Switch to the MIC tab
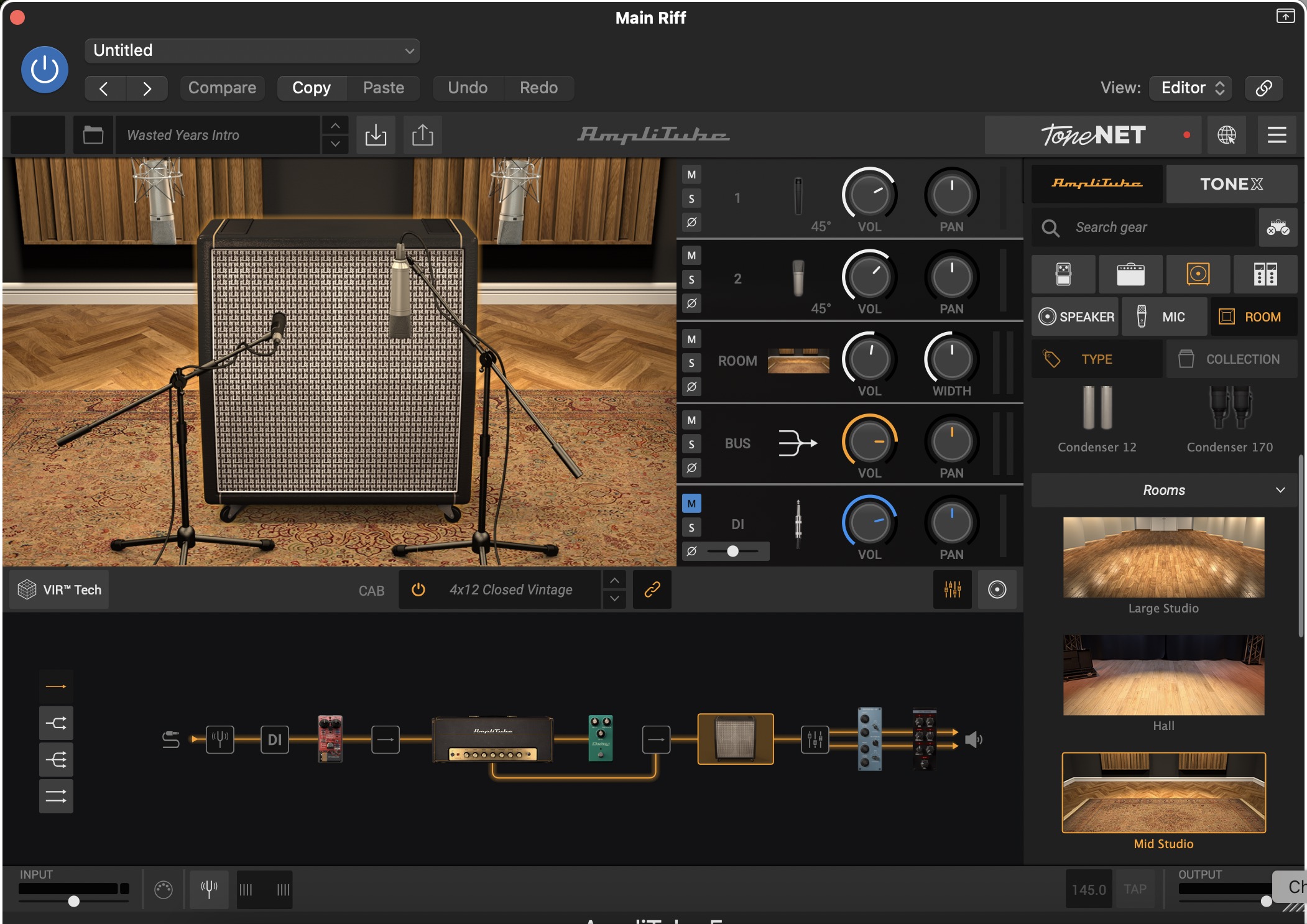 1164,317
